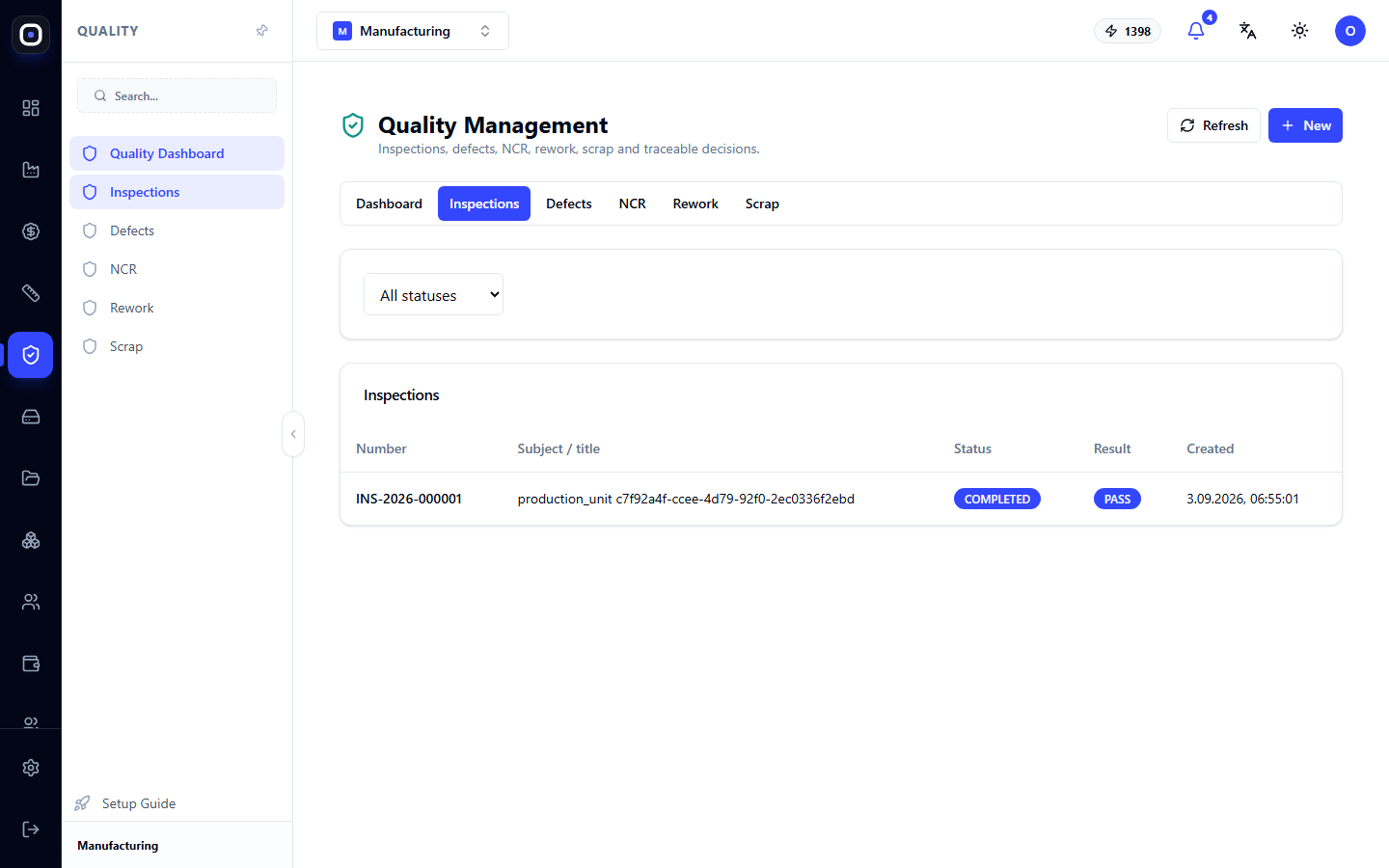Open the language translate icon

1248,31
